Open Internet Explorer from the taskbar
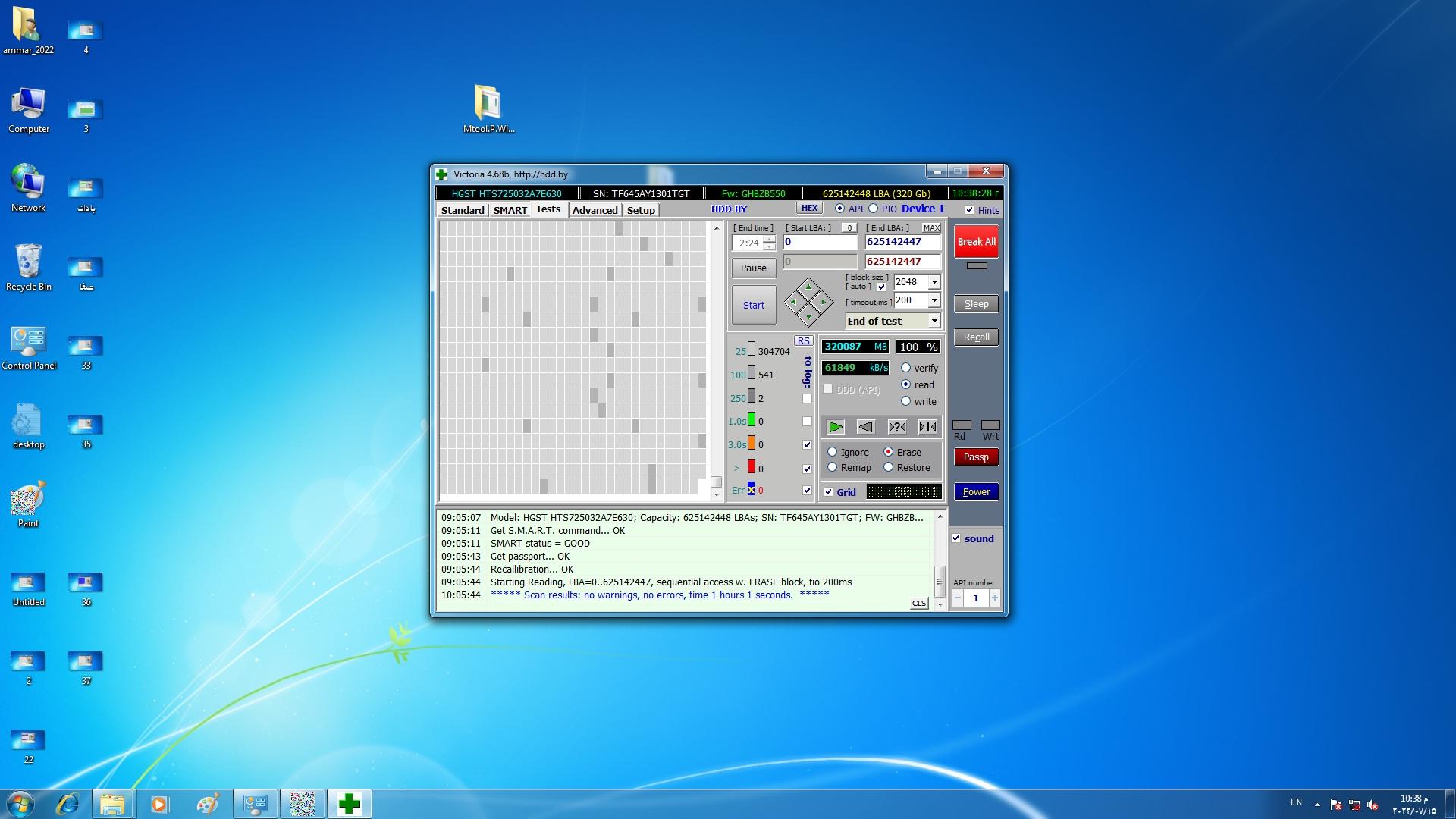Image resolution: width=1456 pixels, height=819 pixels. [67, 804]
